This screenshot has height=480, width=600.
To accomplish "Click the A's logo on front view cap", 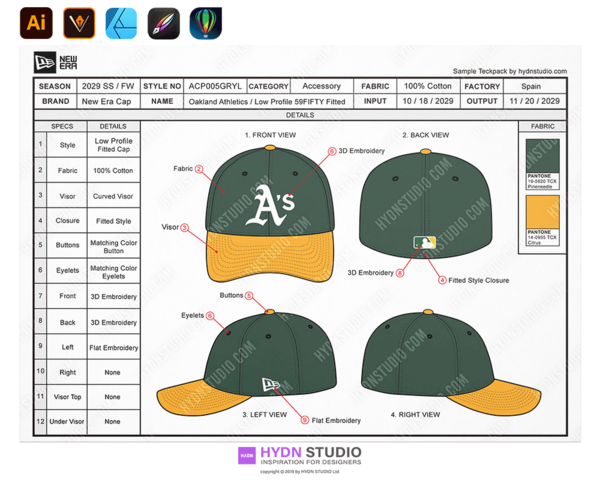I will (270, 206).
